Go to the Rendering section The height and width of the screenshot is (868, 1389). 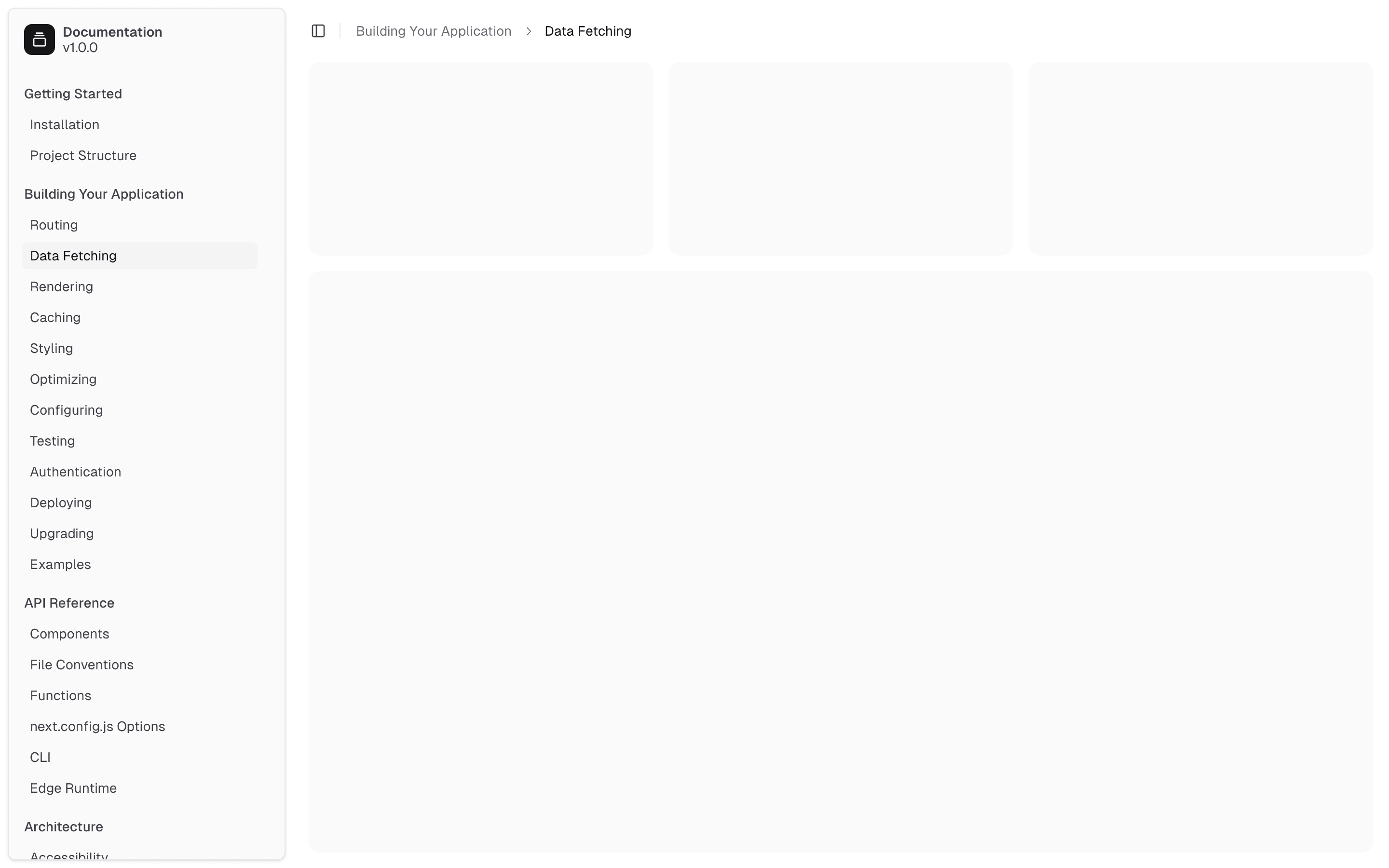coord(61,286)
